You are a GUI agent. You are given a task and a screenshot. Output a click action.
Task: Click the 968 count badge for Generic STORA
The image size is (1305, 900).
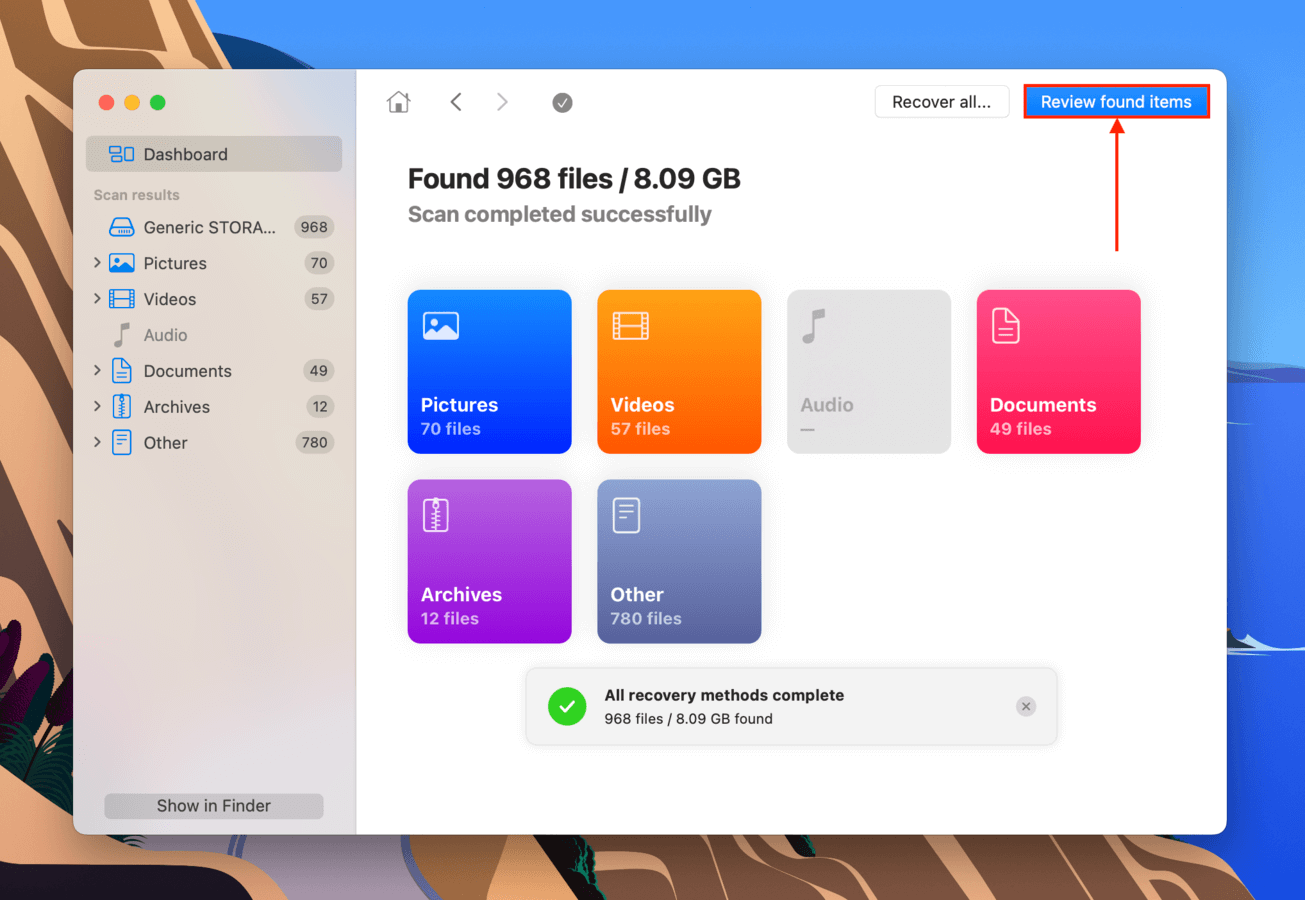(314, 227)
